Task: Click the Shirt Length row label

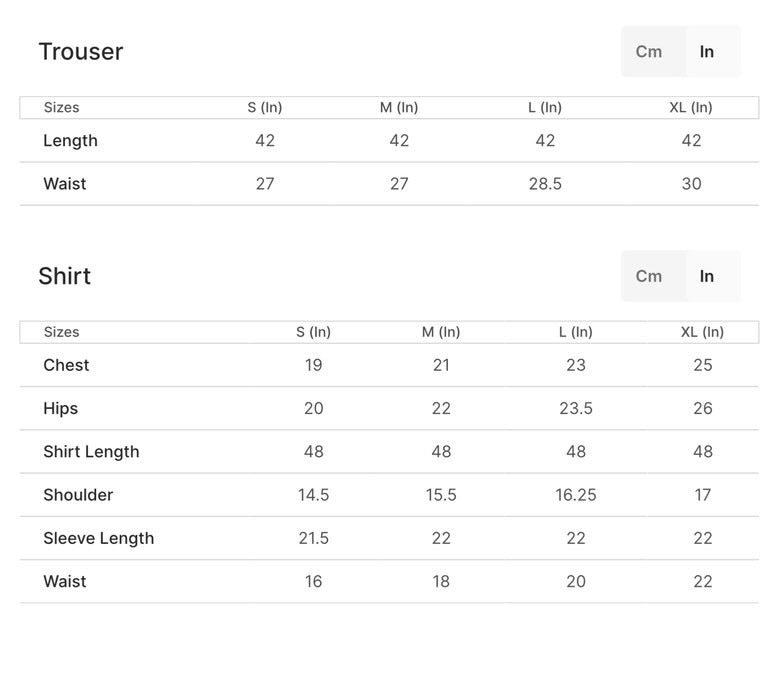Action: click(92, 452)
